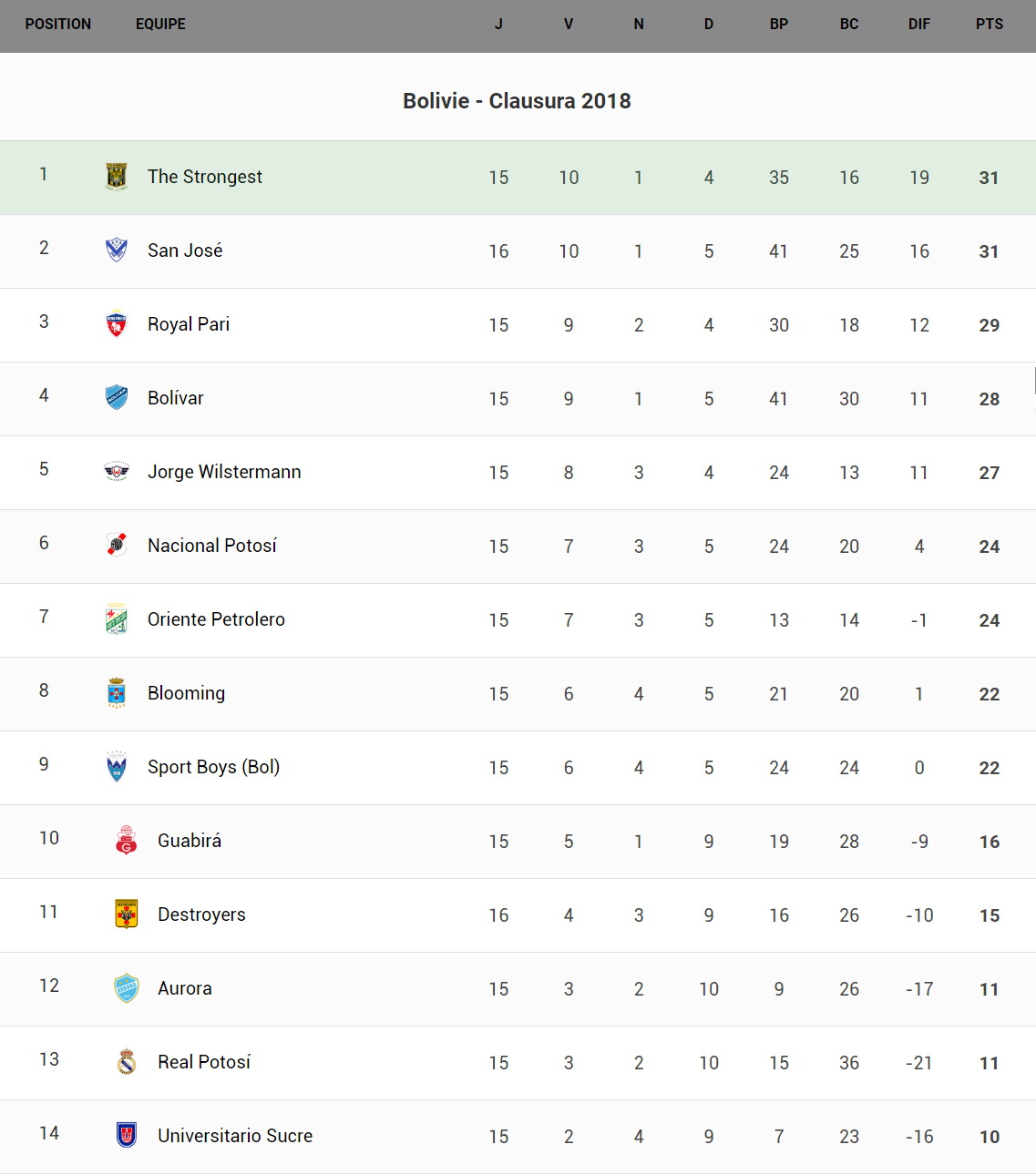
Task: Open the Universitario Sucre team page
Action: click(235, 1136)
